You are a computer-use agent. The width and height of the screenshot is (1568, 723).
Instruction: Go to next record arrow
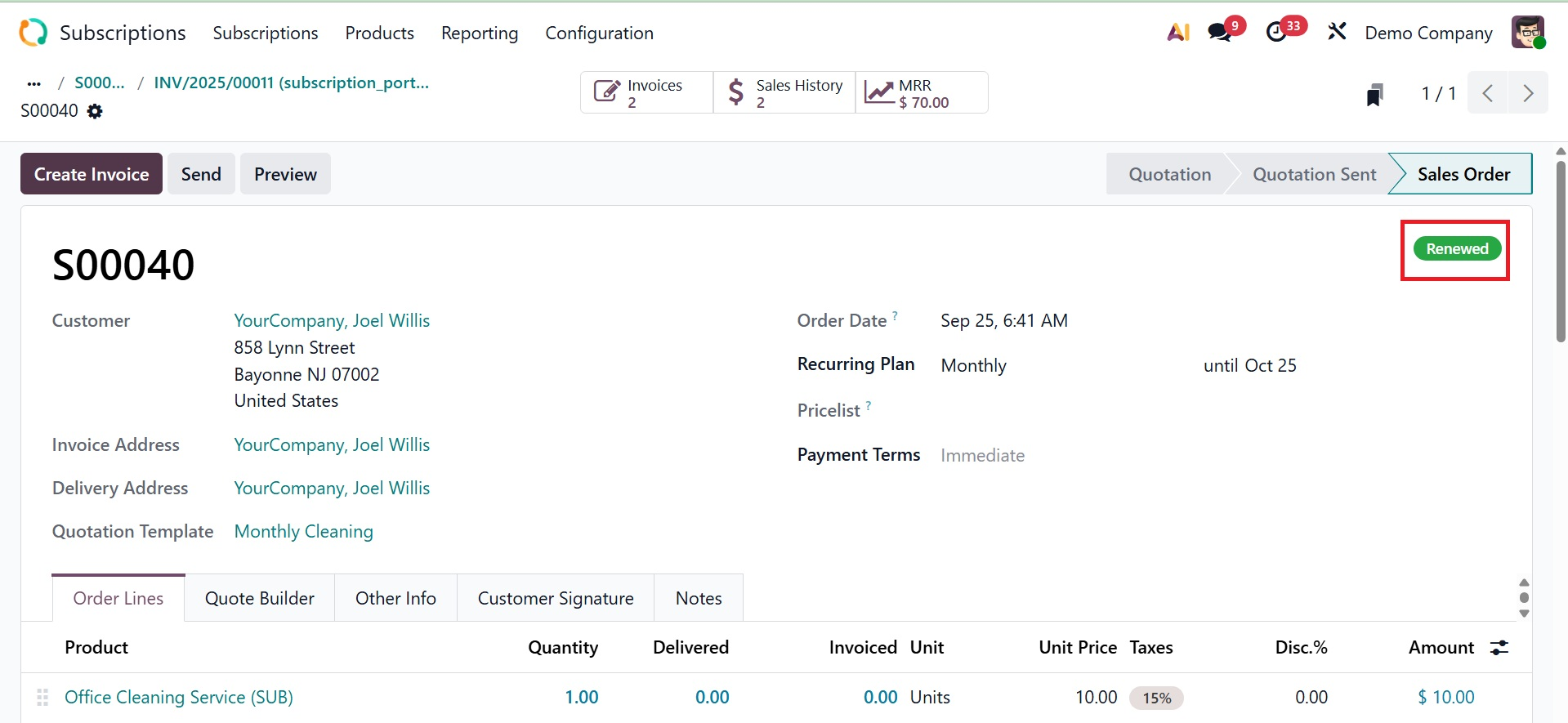click(1528, 93)
